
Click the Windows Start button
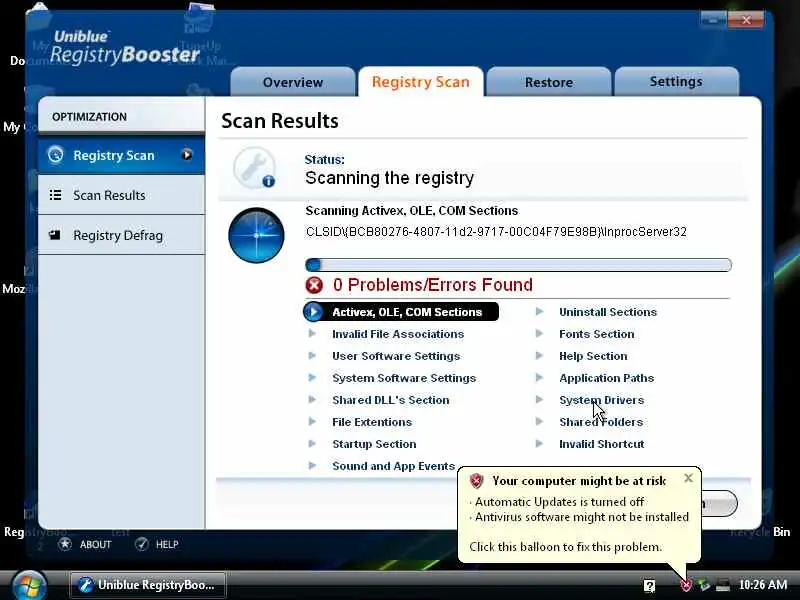[x=30, y=586]
